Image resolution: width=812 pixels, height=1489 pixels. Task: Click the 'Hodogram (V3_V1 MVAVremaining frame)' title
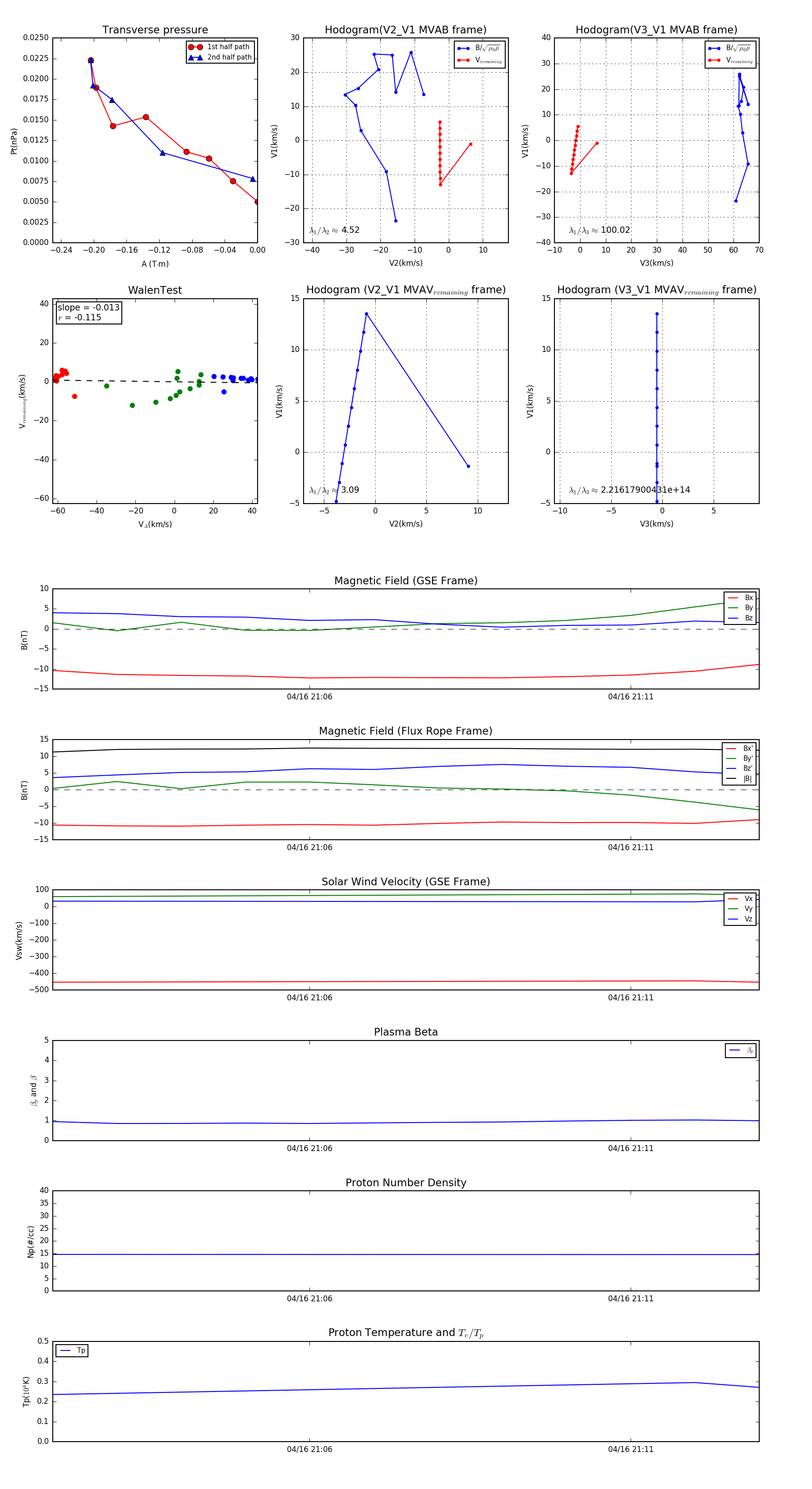coord(656,290)
